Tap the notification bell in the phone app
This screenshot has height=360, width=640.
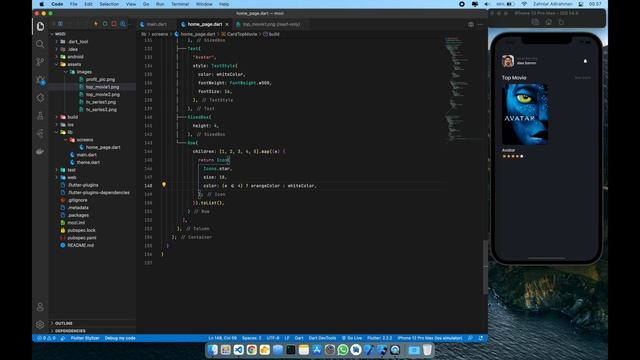[585, 61]
